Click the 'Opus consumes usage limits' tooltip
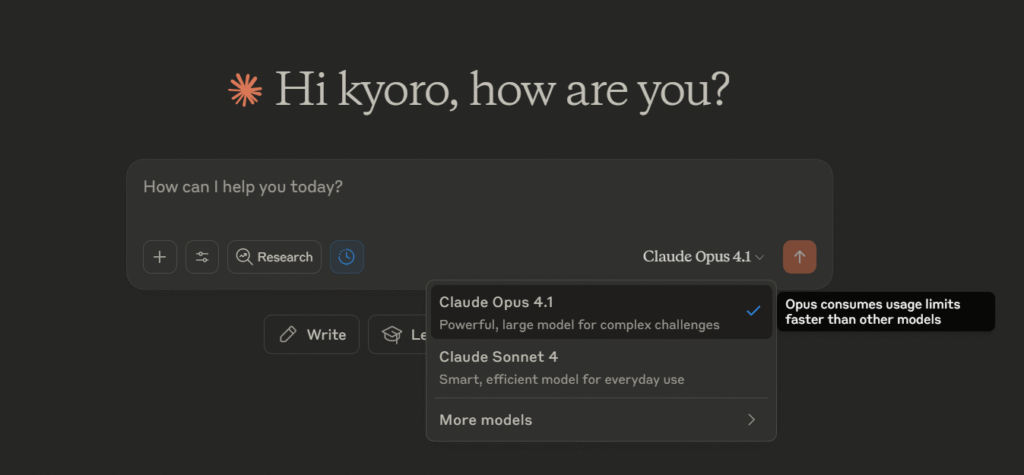The image size is (1024, 475). click(x=886, y=312)
